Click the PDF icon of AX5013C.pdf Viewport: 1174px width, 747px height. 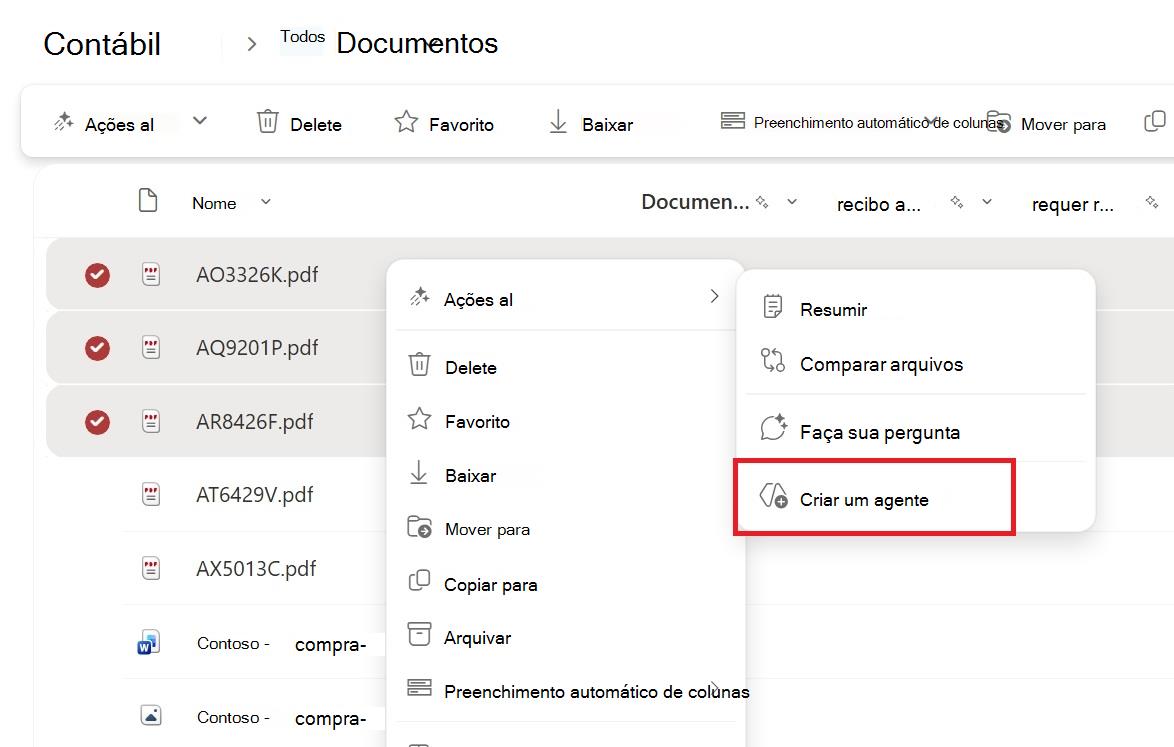click(x=151, y=568)
